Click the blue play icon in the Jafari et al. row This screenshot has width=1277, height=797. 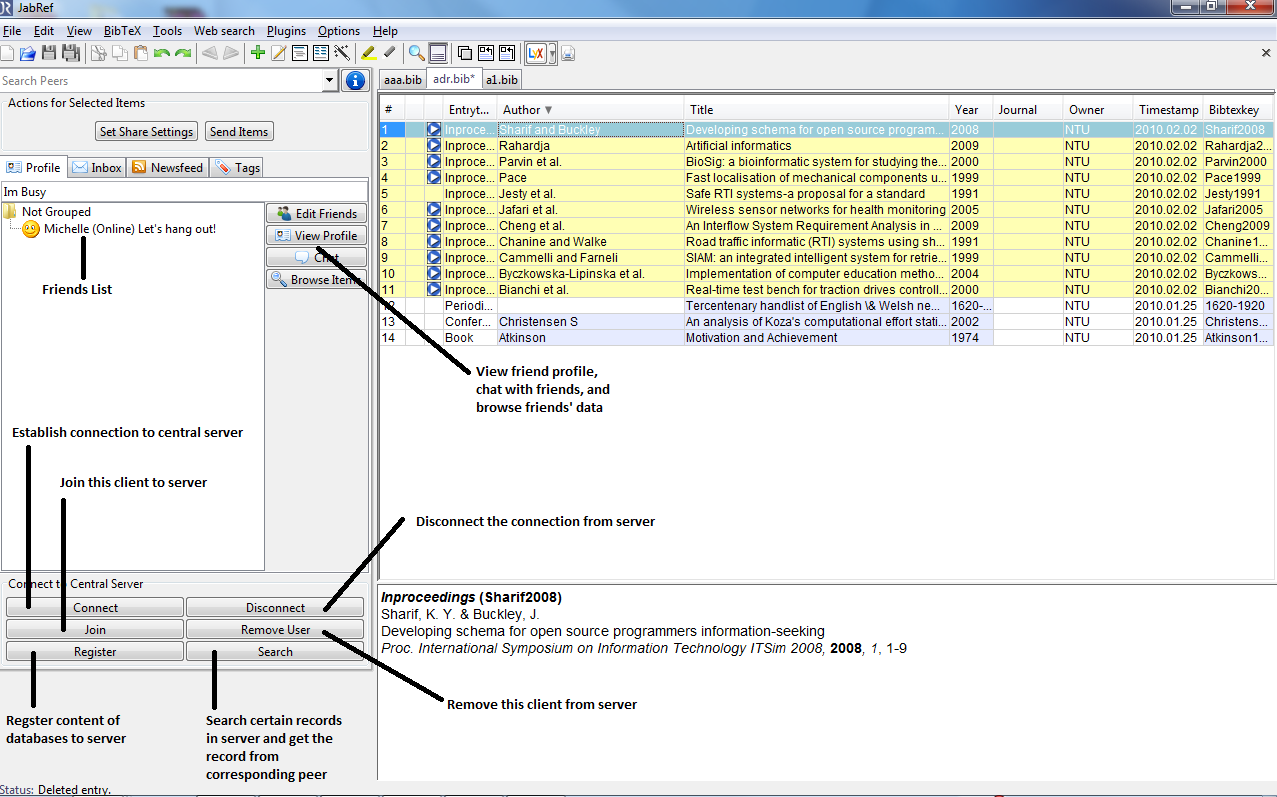click(x=434, y=210)
